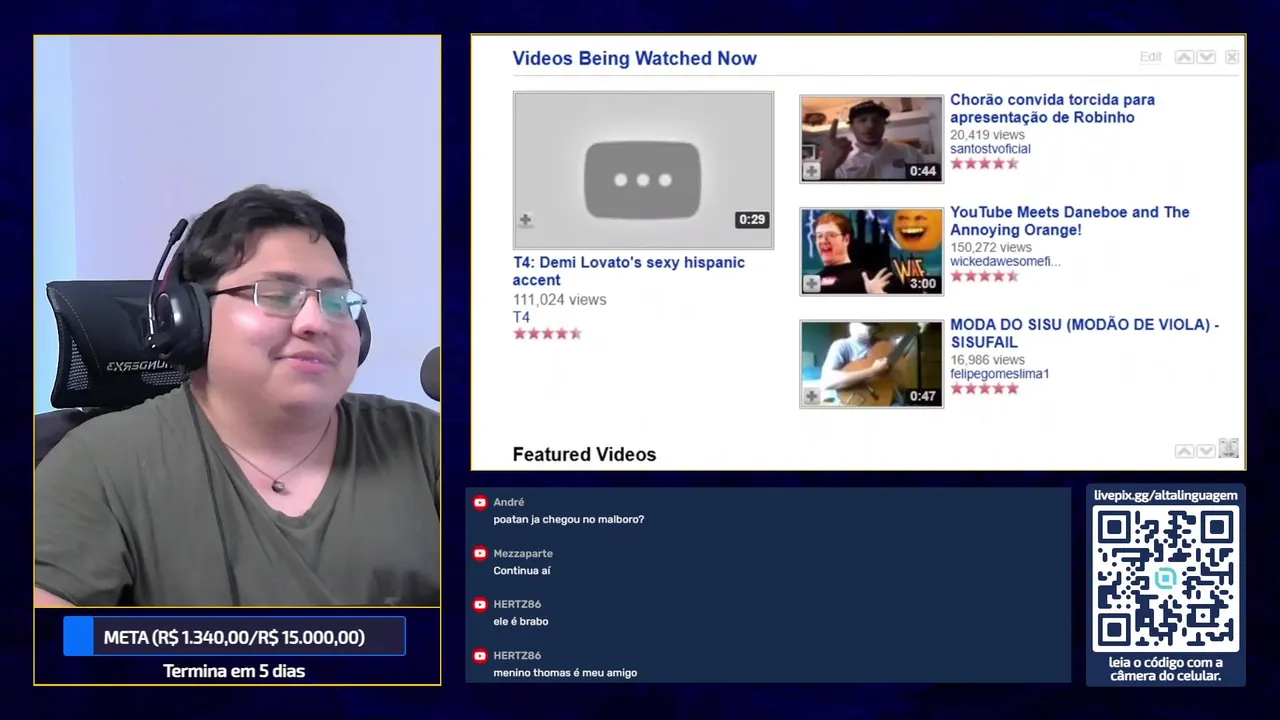Open 'Chorão convida torcida para apresentação de Robinho'

(1052, 108)
